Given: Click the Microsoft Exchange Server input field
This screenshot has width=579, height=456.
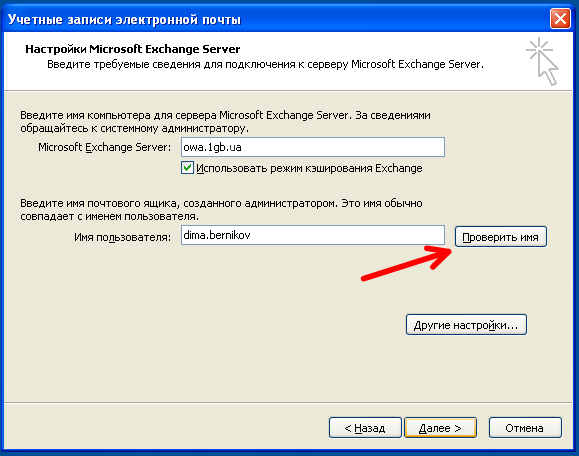Looking at the screenshot, I should tap(313, 147).
